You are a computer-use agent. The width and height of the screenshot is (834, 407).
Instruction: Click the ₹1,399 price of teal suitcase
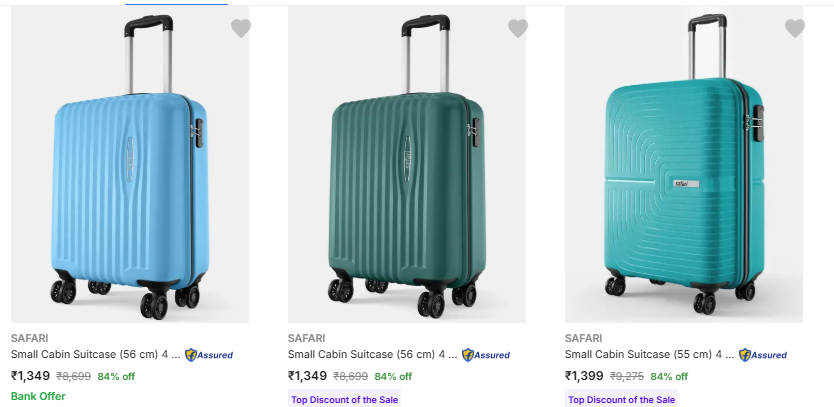[585, 376]
